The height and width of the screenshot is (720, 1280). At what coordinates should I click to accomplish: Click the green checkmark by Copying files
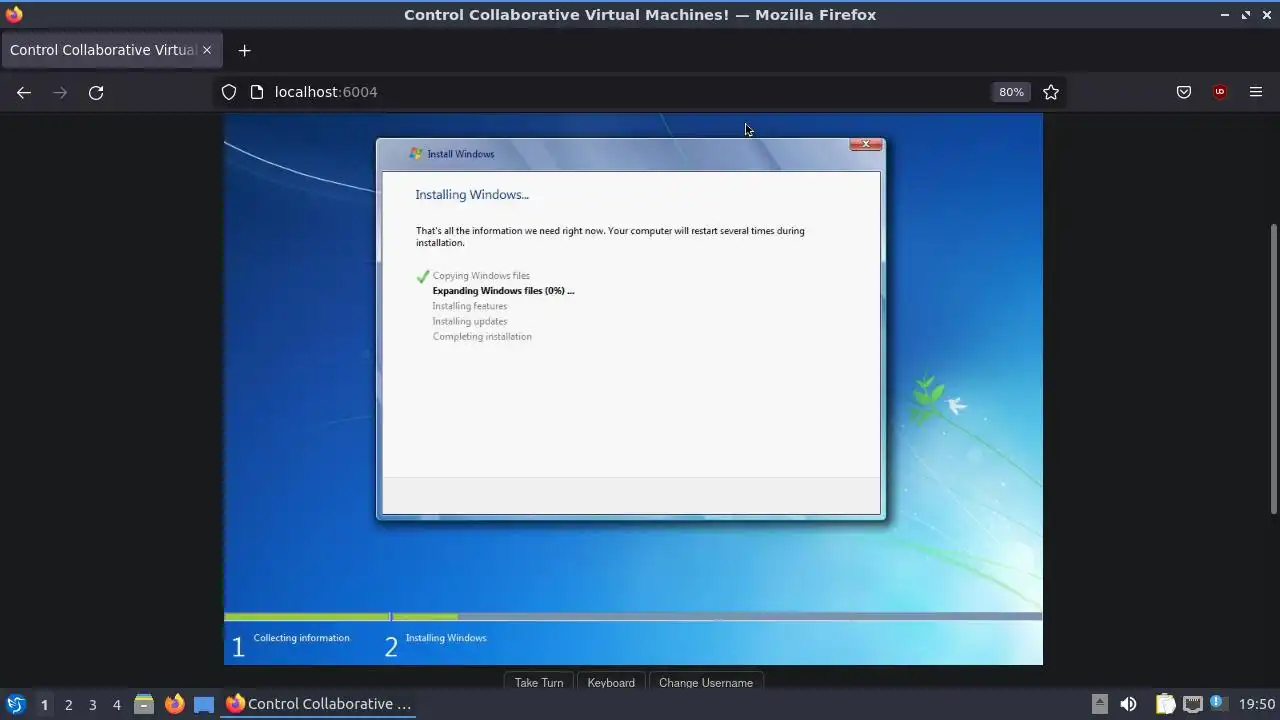click(423, 276)
